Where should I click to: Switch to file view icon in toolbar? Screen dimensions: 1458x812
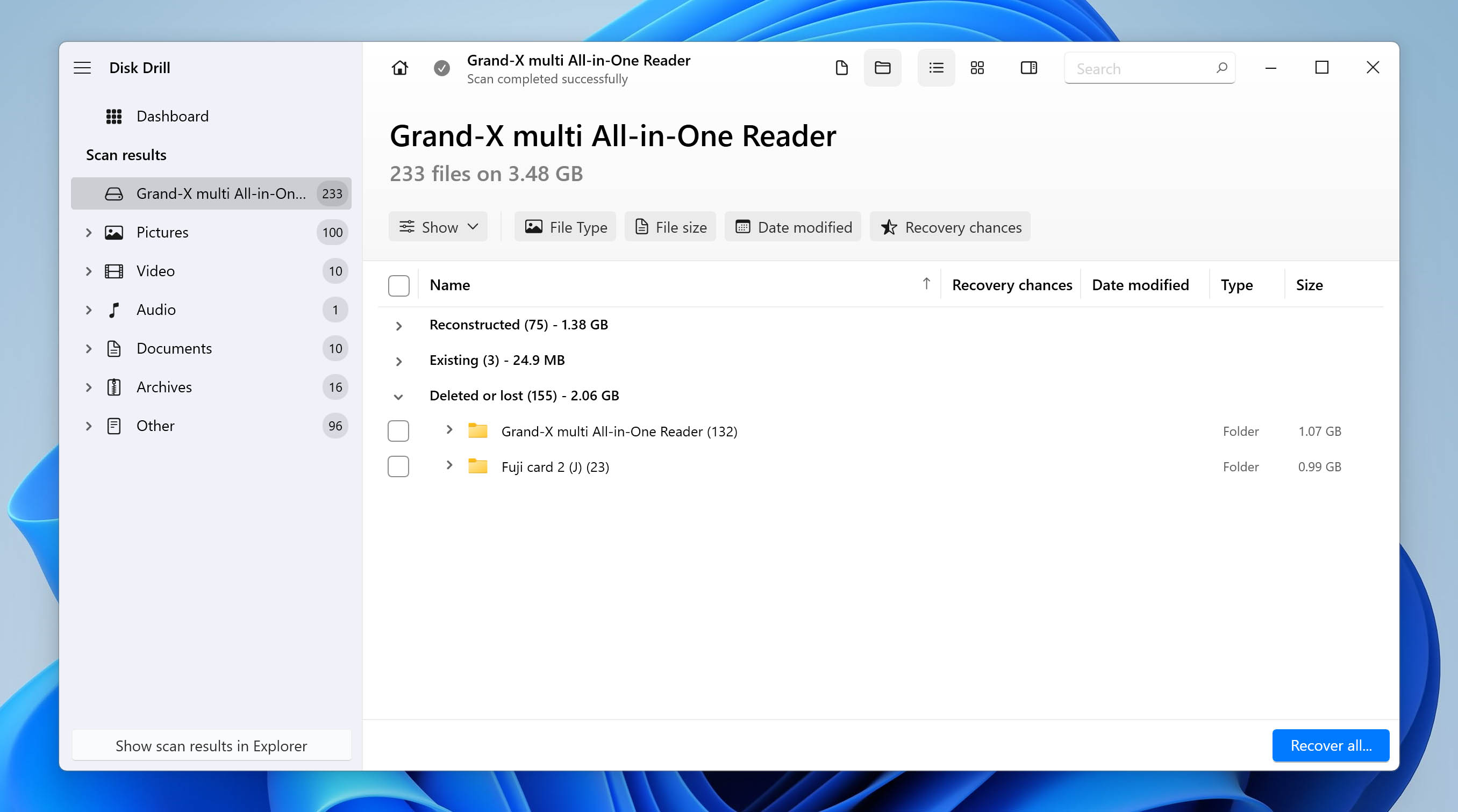(x=842, y=68)
